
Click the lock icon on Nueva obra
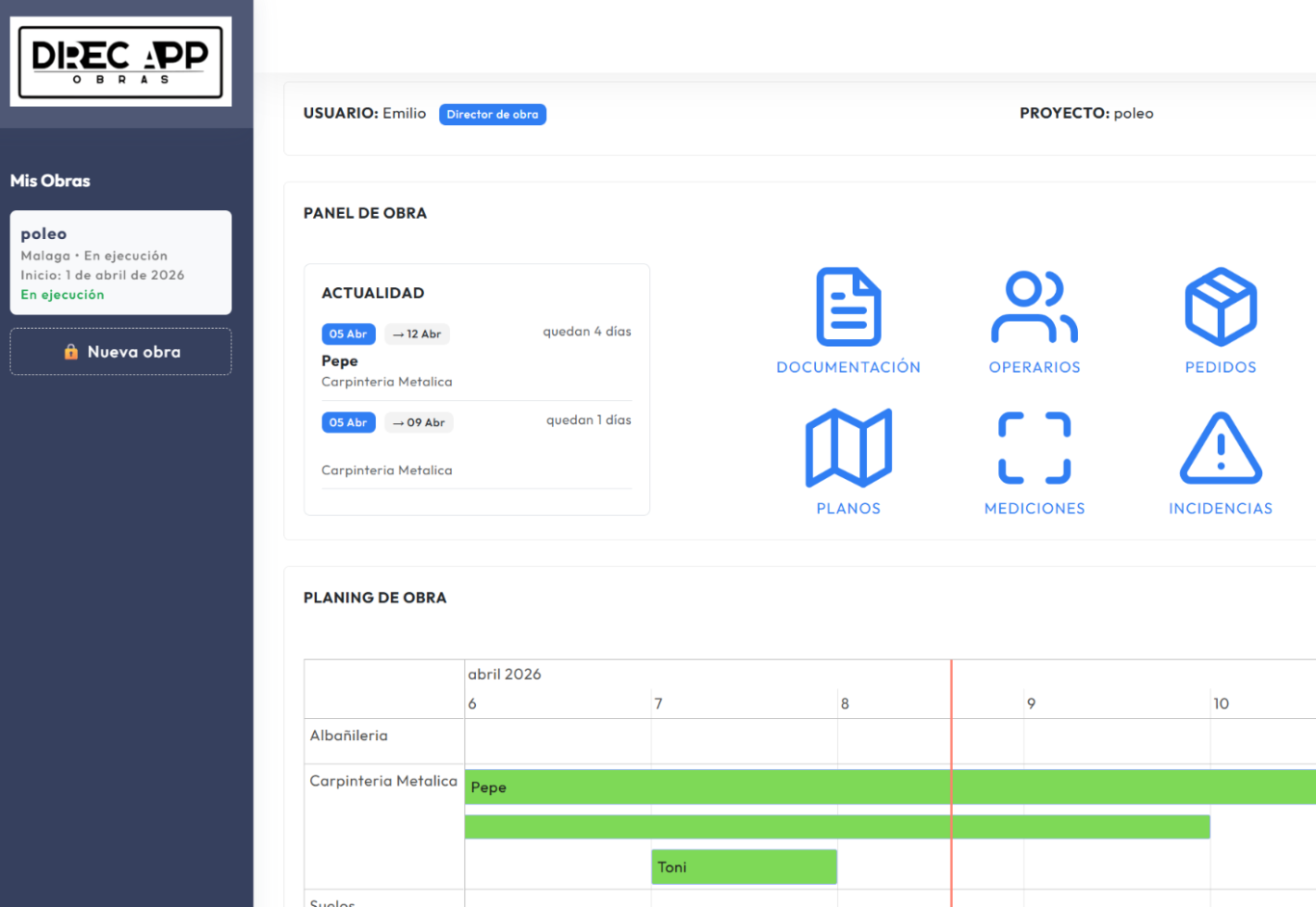pos(71,352)
